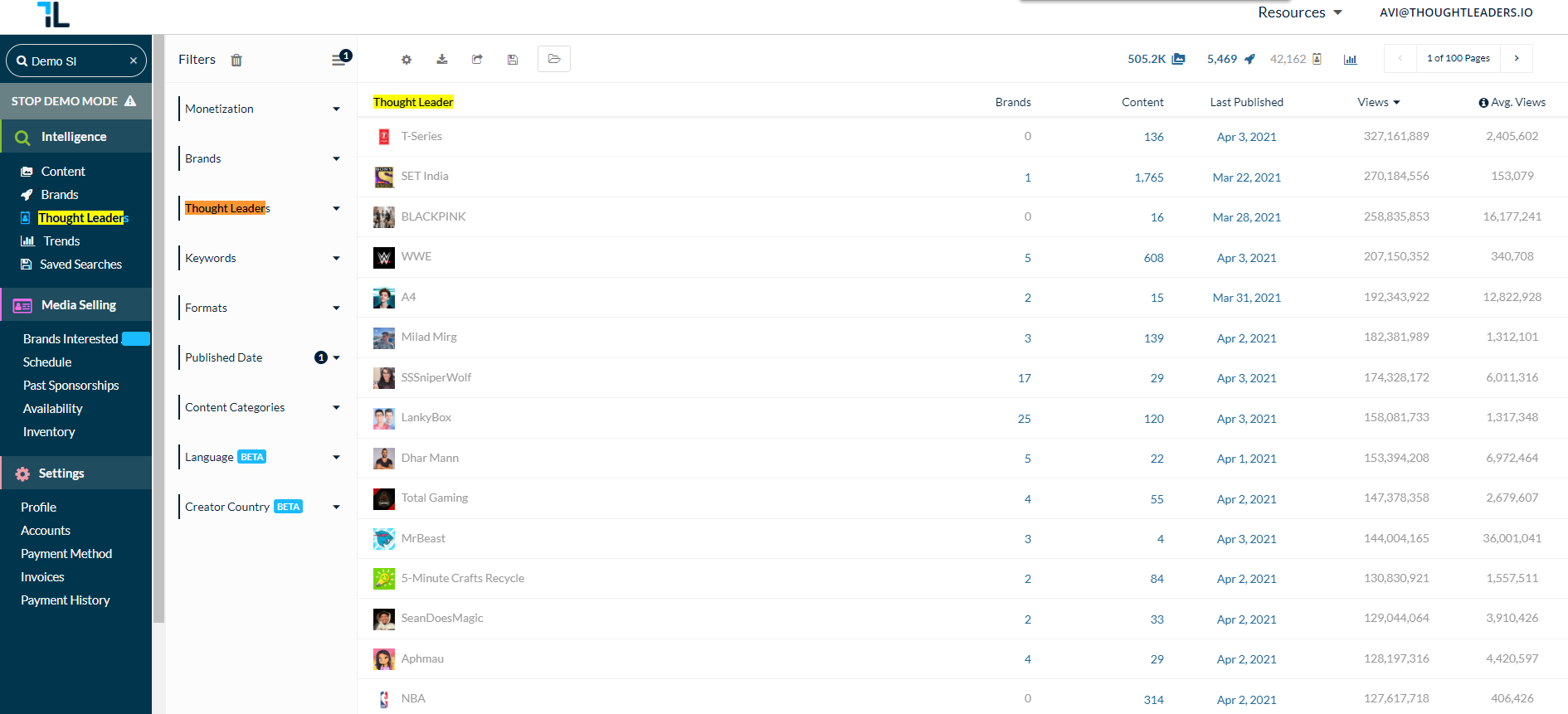The image size is (1568, 714).
Task: Open Payment History in the sidebar
Action: pos(65,600)
